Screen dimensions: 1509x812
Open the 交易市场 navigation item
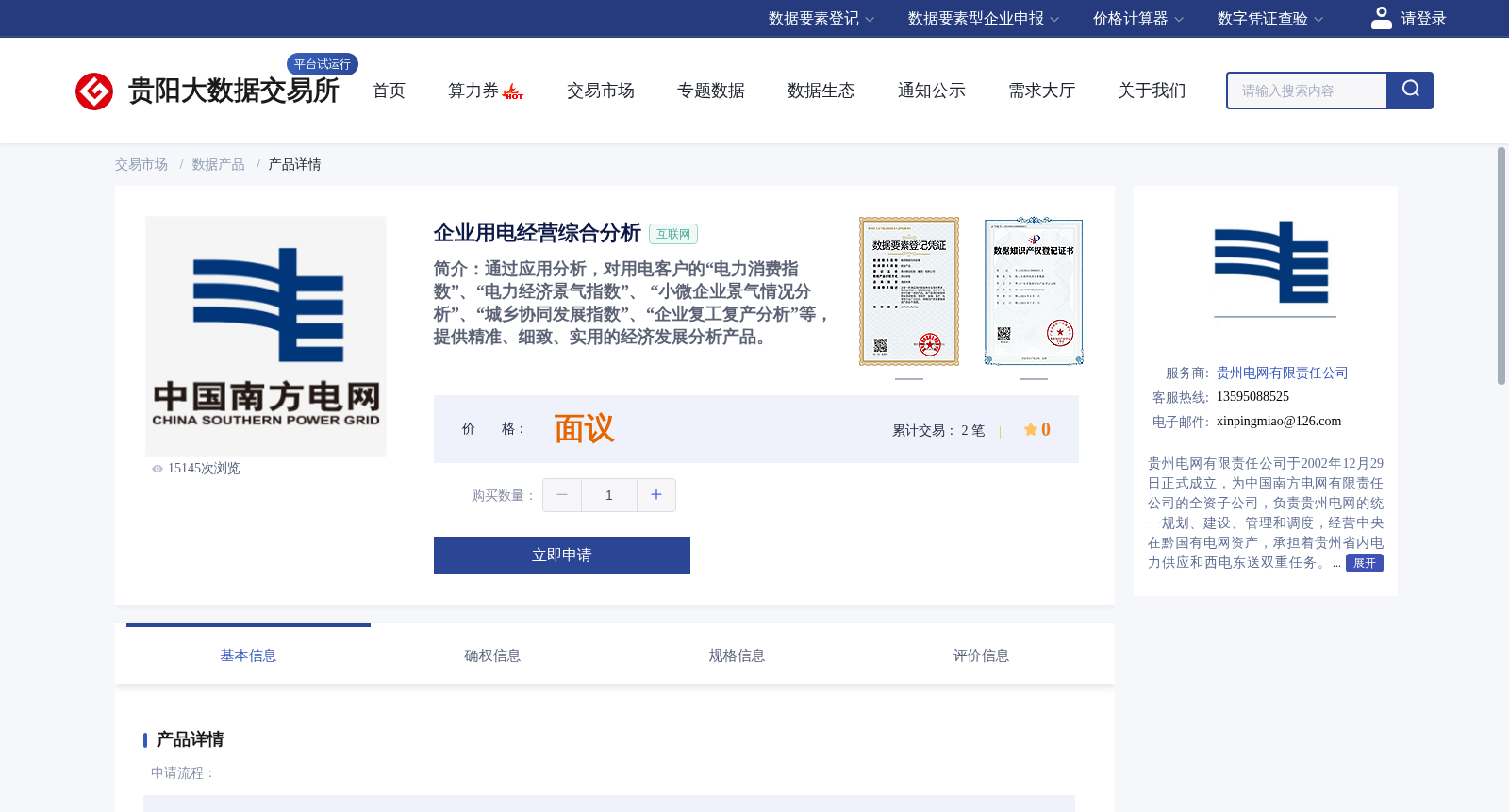[x=601, y=91]
